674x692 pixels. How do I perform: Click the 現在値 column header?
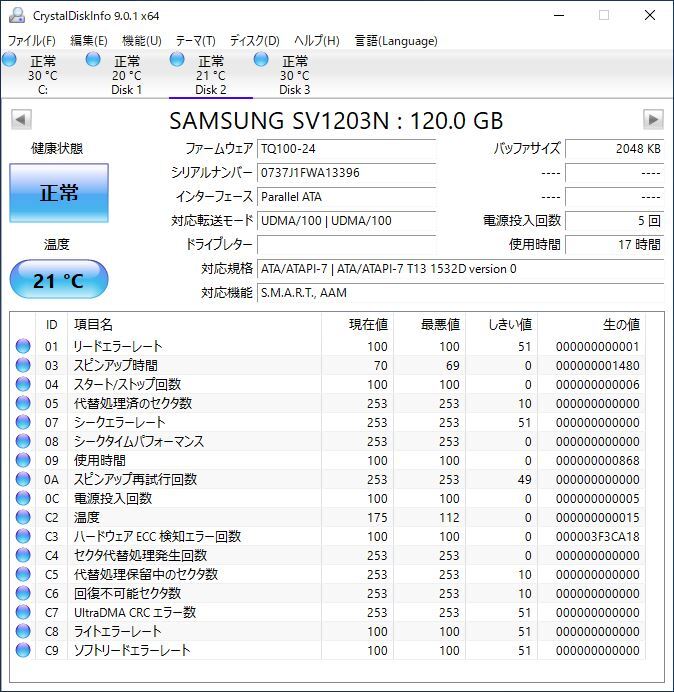358,324
